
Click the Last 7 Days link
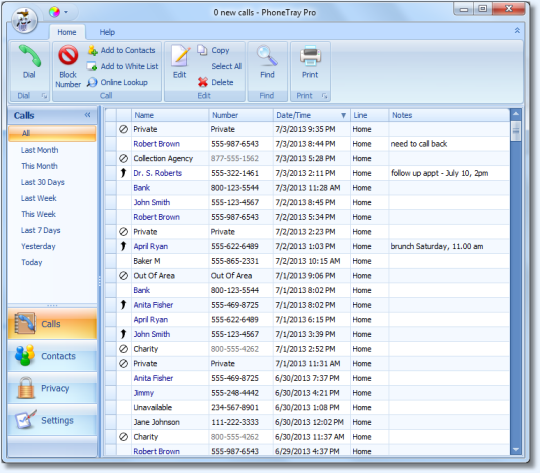(41, 230)
